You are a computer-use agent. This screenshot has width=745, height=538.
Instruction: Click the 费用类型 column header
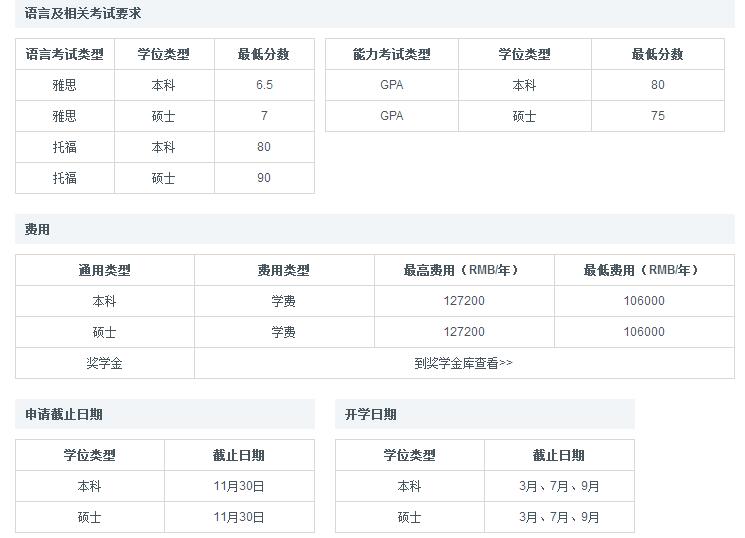click(x=283, y=270)
